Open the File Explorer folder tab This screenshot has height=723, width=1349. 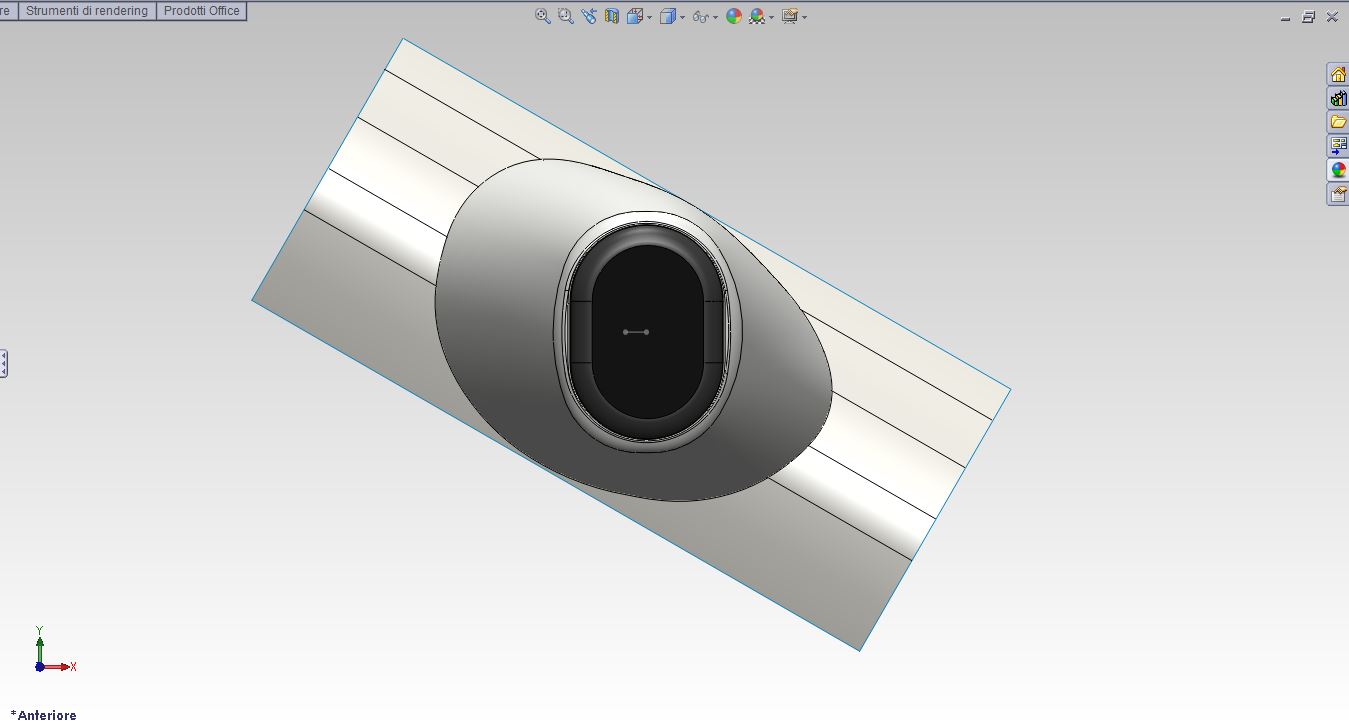point(1338,122)
